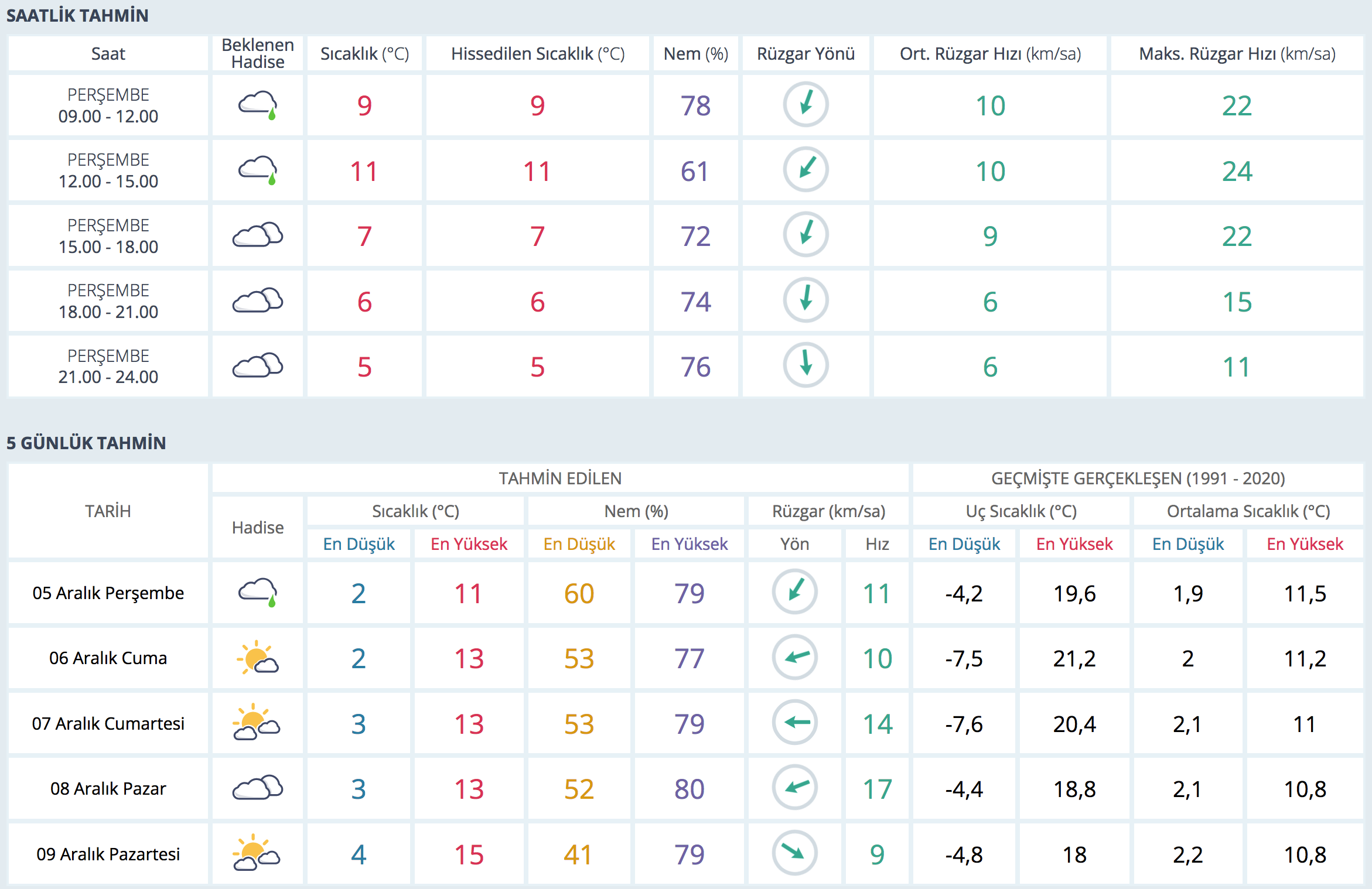Click the 09 Aralık Pazartesi date cell

pos(108,854)
